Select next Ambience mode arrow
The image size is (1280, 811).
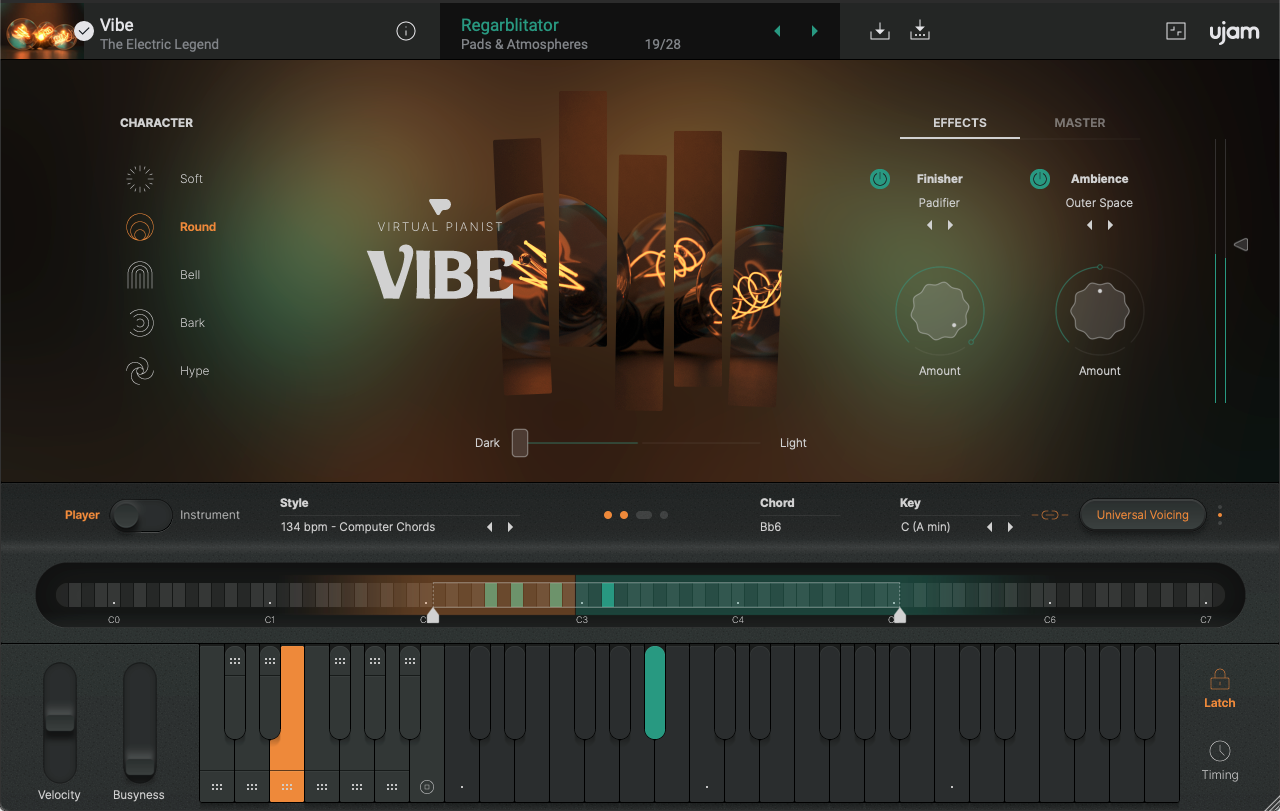[1110, 225]
